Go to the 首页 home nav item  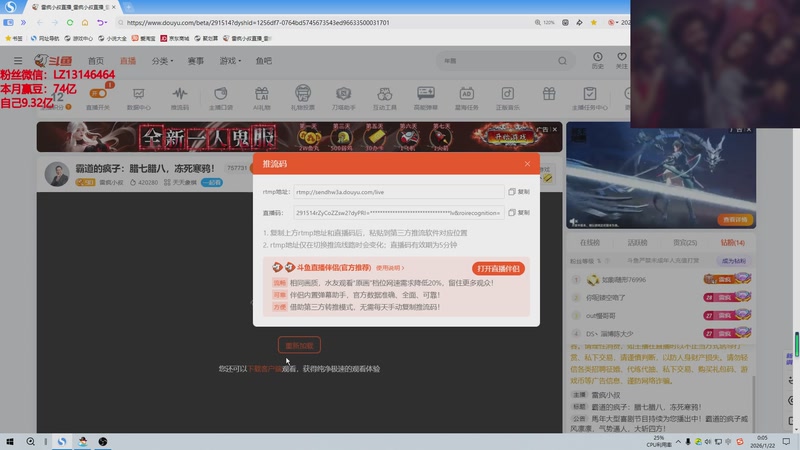click(96, 61)
